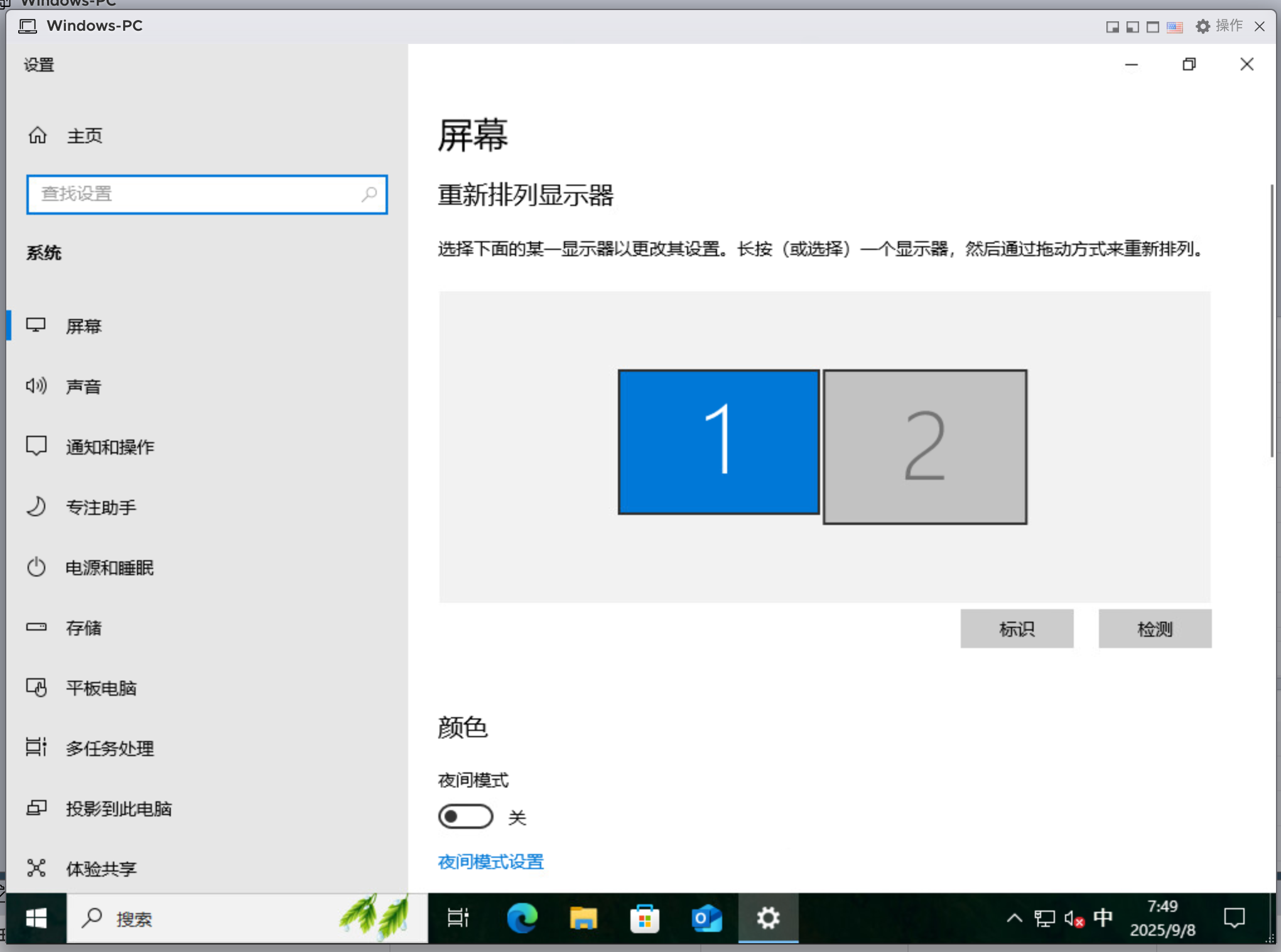Click the Find a setting search box

[201, 194]
